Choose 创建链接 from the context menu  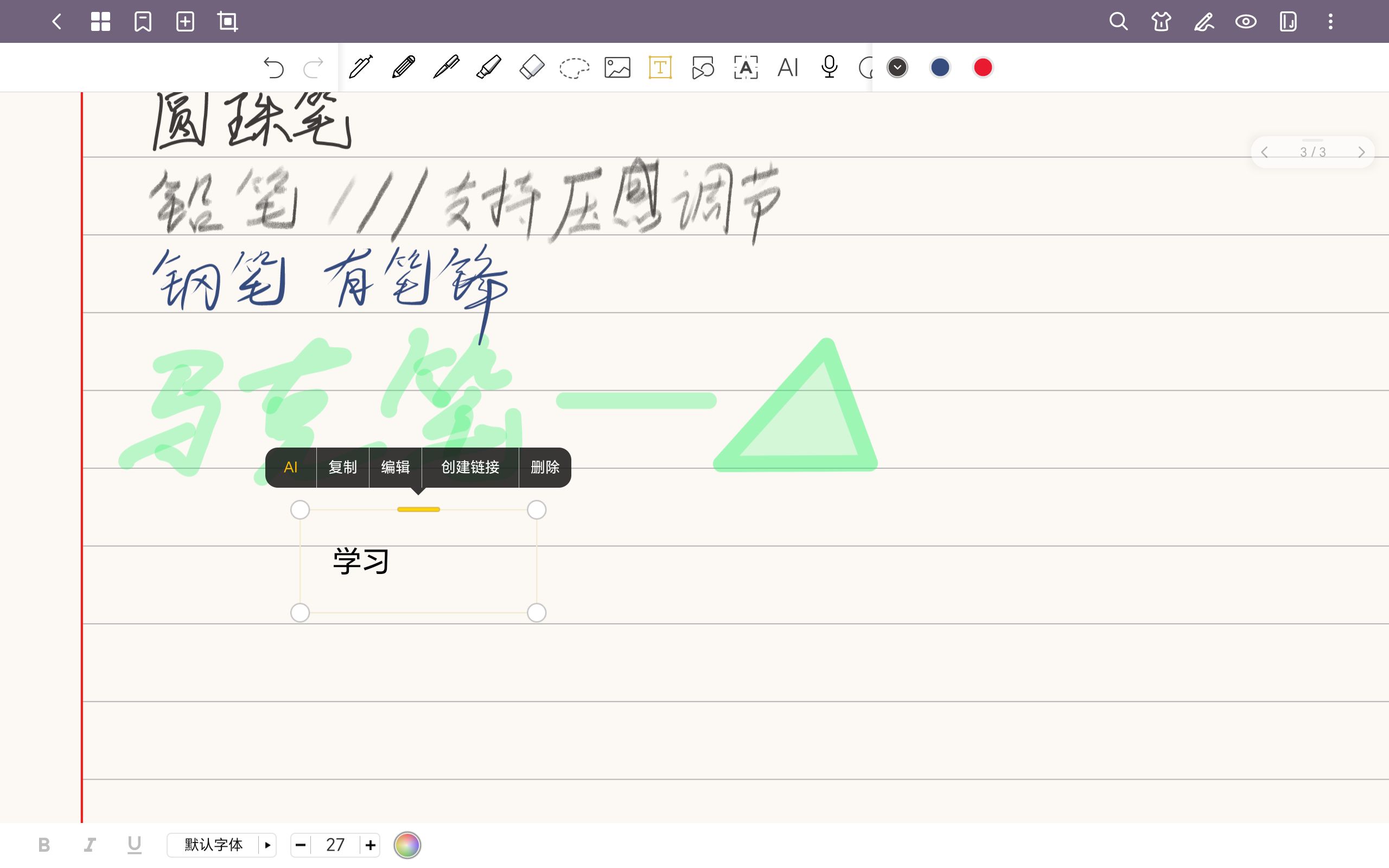(470, 467)
